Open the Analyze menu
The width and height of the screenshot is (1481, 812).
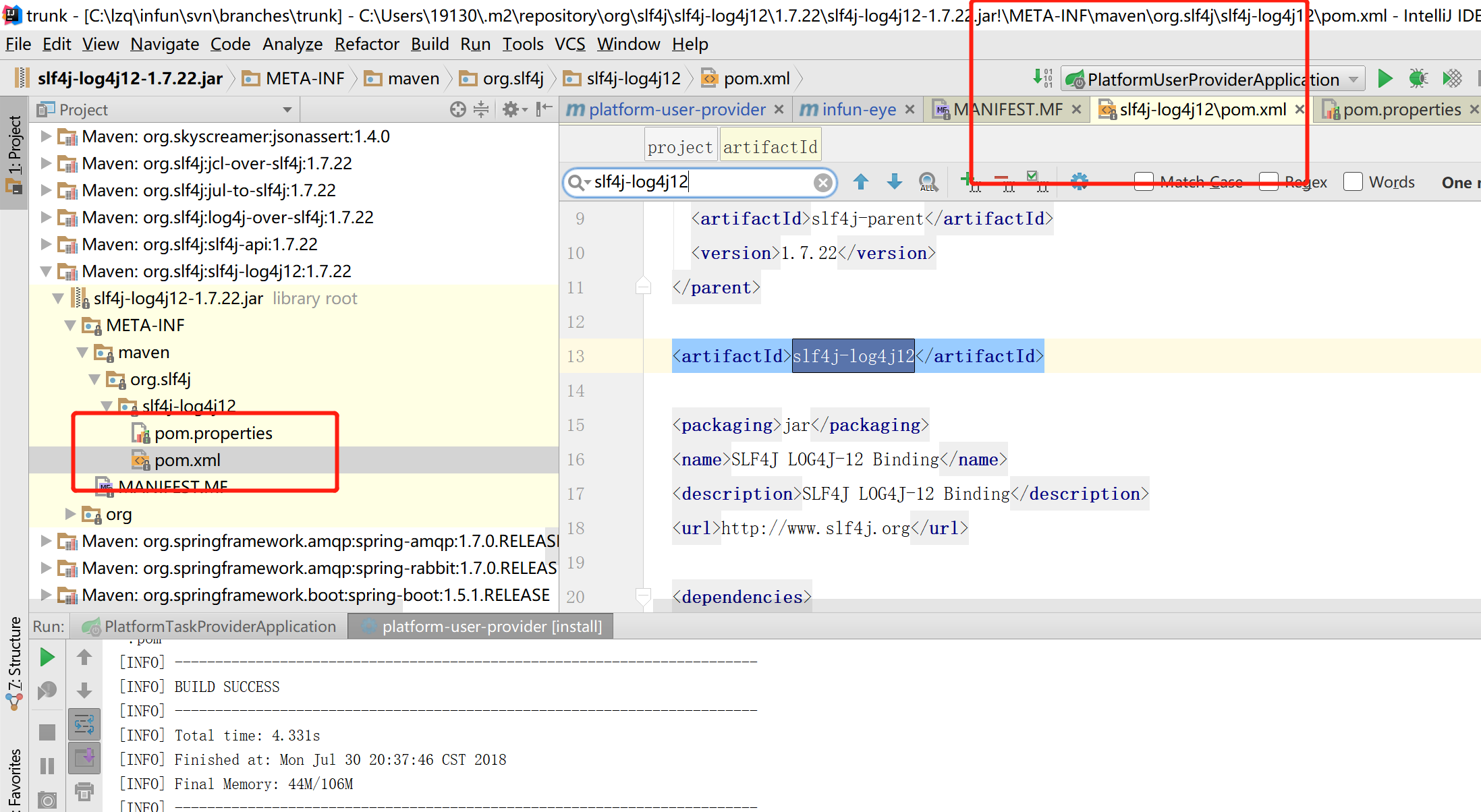click(292, 45)
